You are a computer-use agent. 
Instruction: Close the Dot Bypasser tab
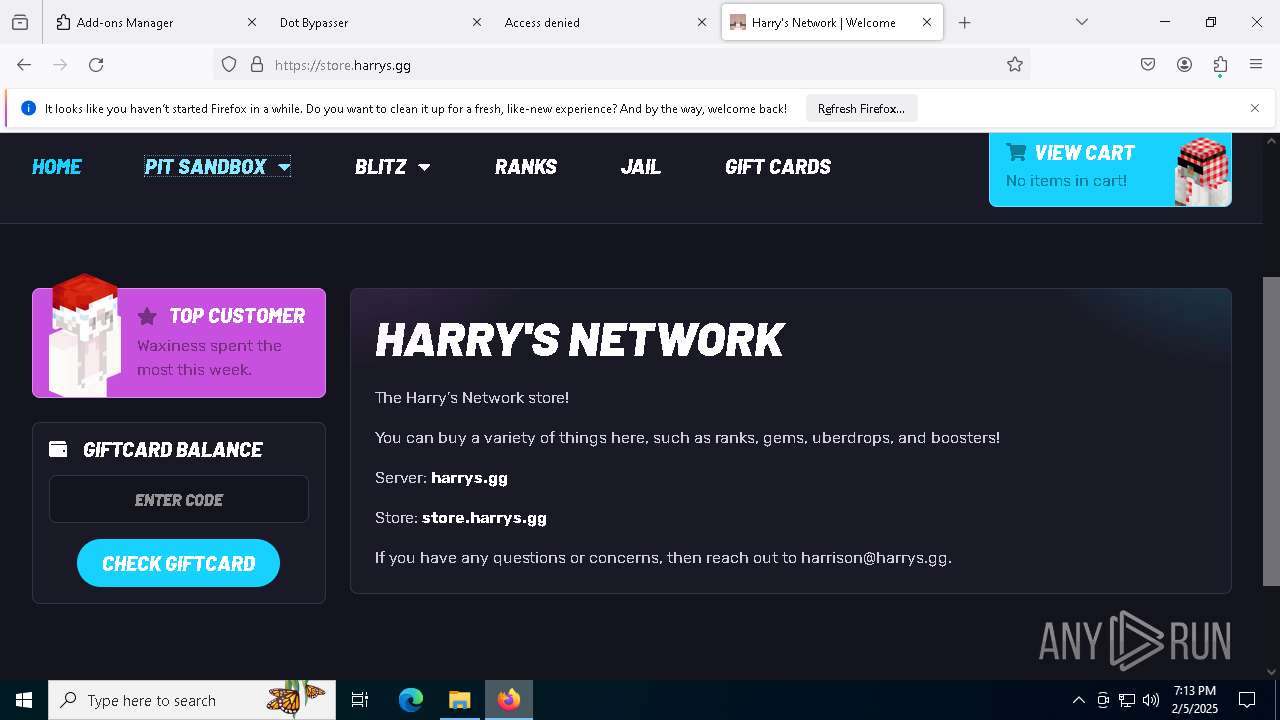coord(477,22)
